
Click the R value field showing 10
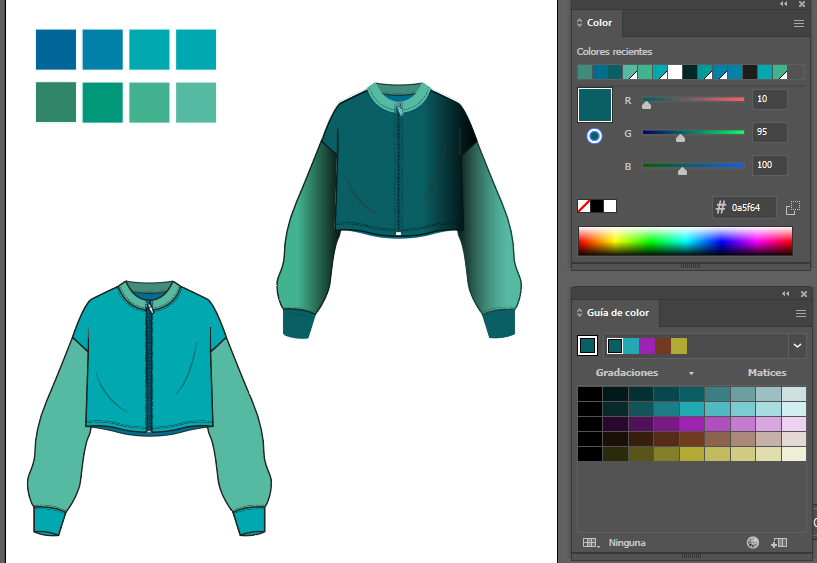(x=770, y=99)
